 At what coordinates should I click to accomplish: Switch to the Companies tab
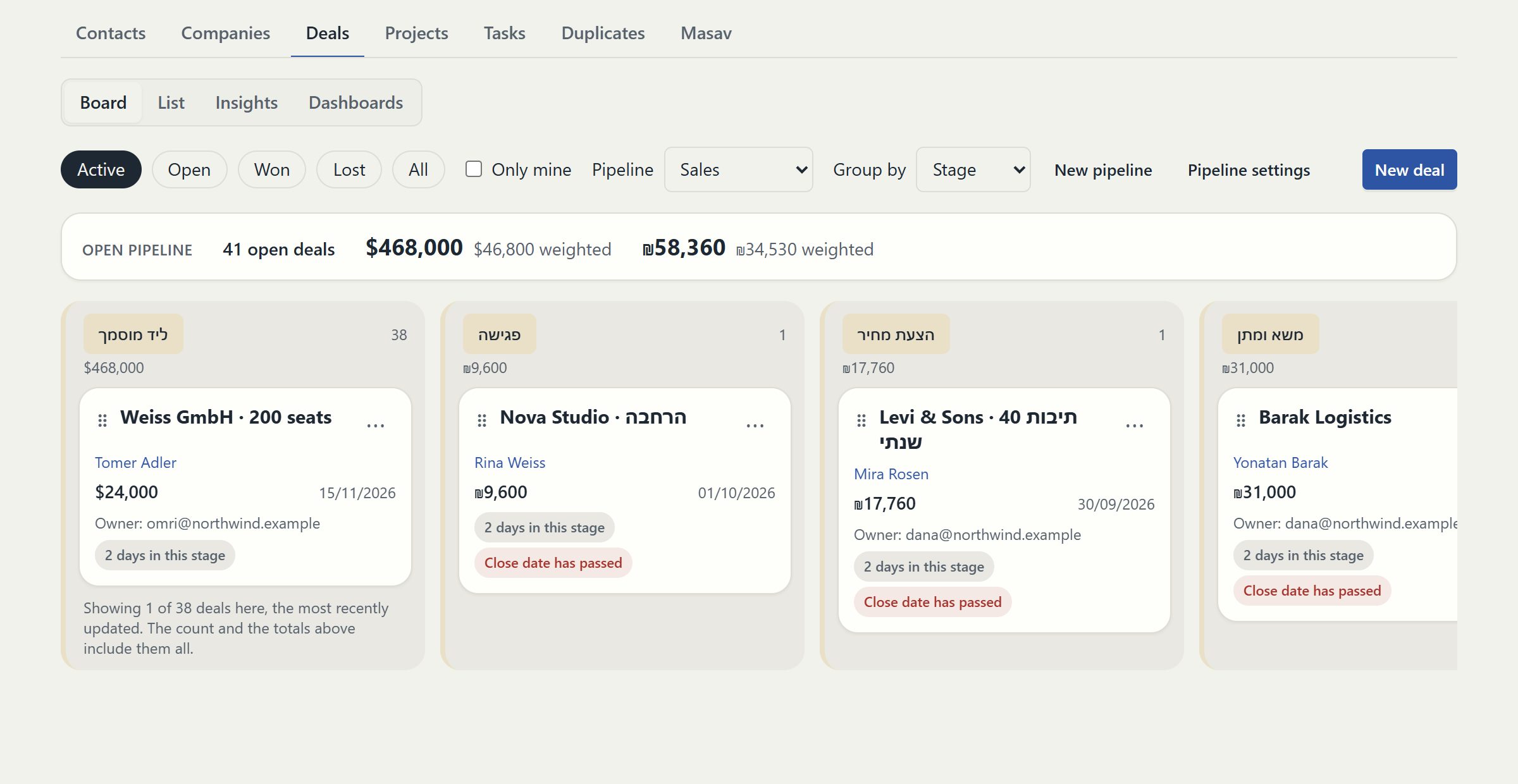pyautogui.click(x=226, y=33)
